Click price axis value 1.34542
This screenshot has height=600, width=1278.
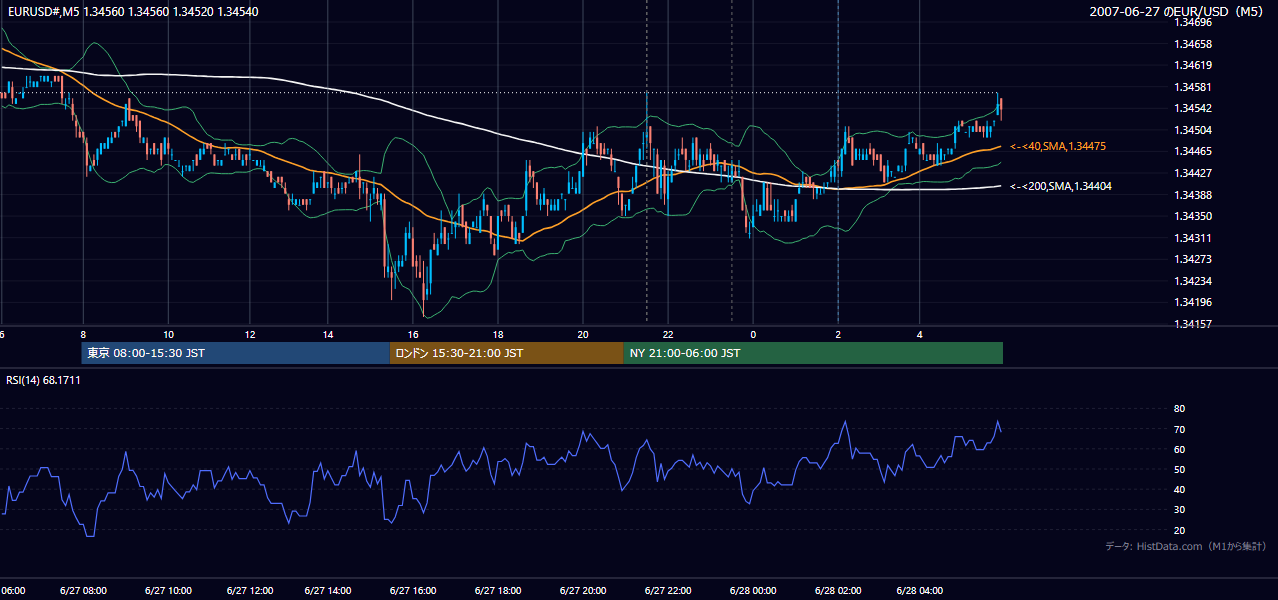(1192, 108)
